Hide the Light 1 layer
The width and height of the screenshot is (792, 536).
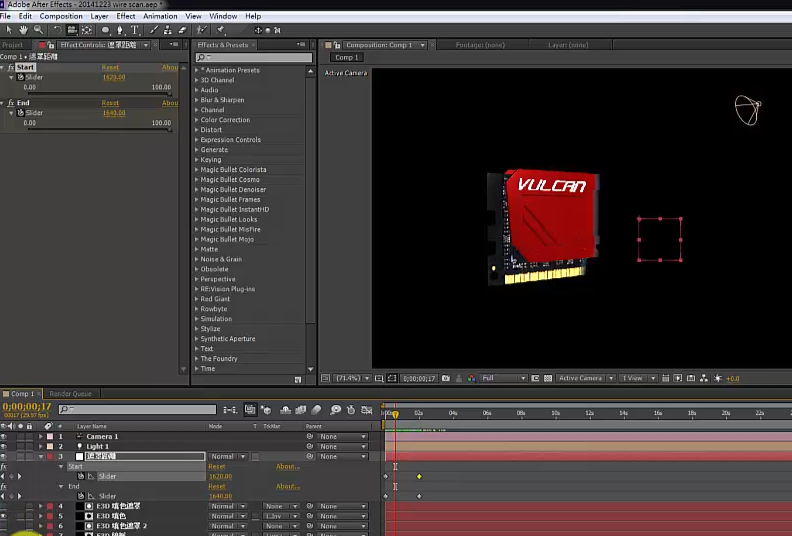[4, 447]
